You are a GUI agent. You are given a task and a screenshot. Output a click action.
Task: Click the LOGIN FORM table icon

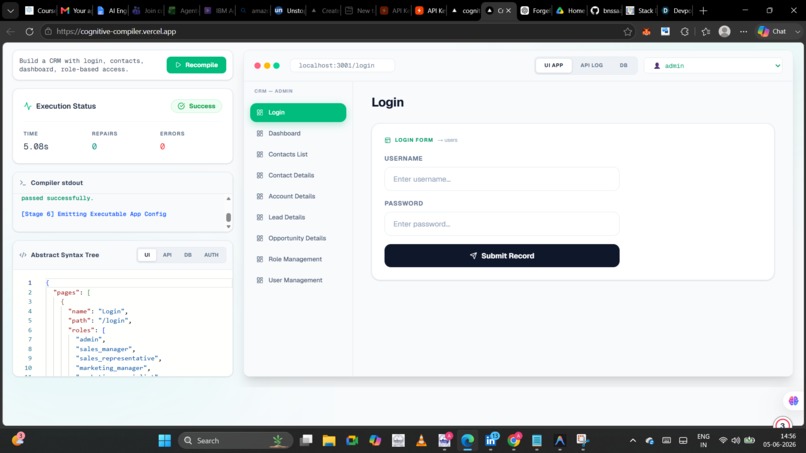coord(388,140)
